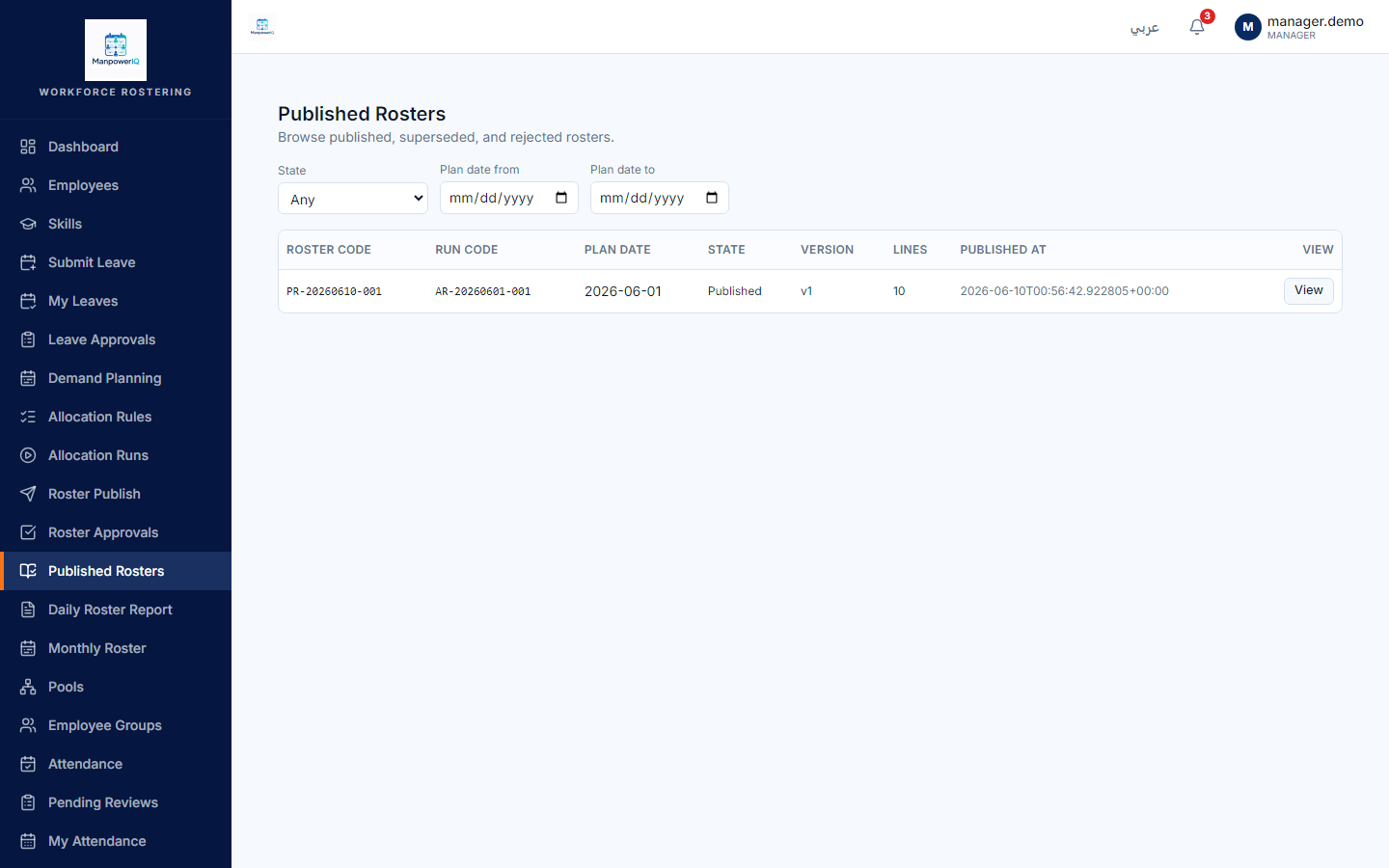Click the Pools network icon
Image resolution: width=1389 pixels, height=868 pixels.
point(28,687)
